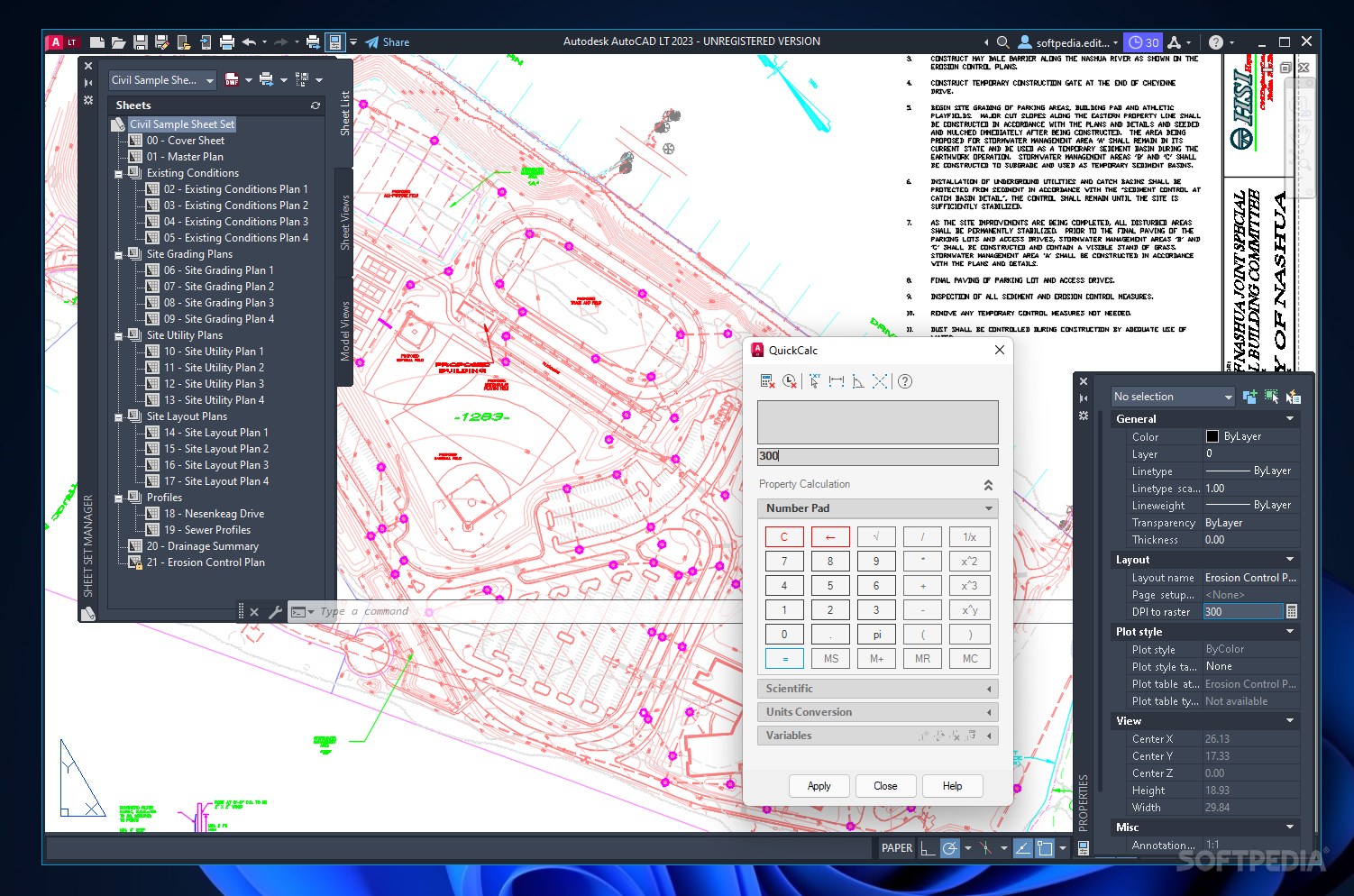
Task: Collapse QuickCalc panels with the double chevron
Action: [988, 485]
